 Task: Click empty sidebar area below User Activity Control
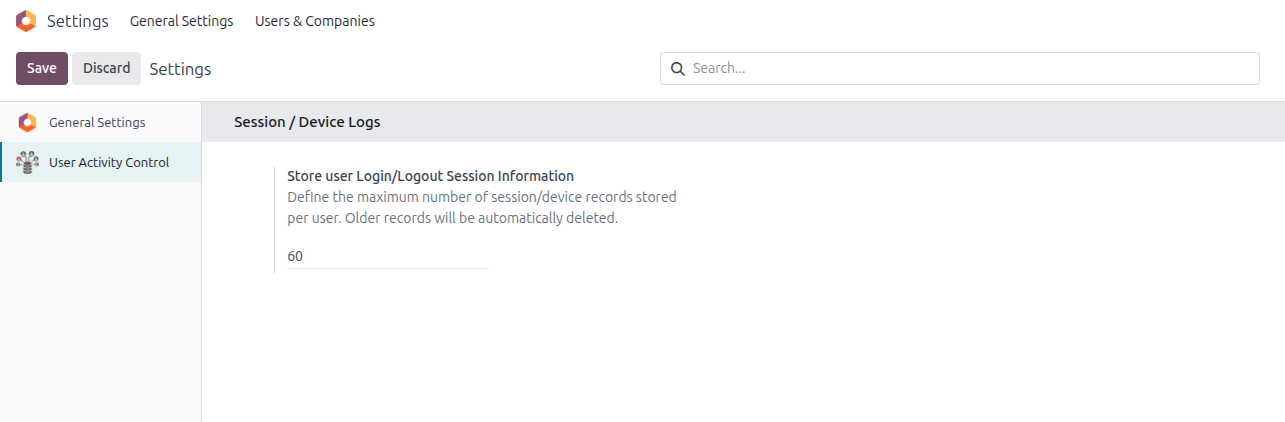pos(100,300)
